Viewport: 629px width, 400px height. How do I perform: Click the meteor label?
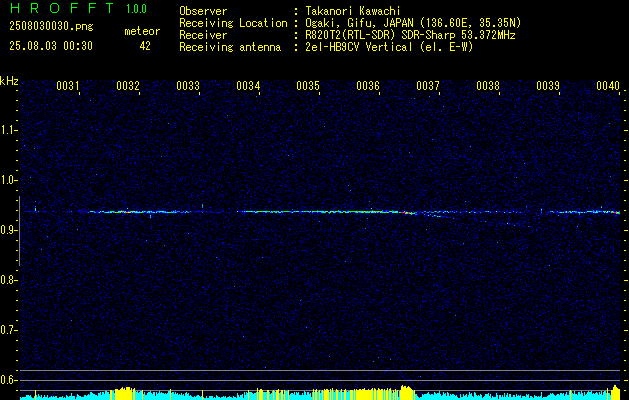[x=142, y=31]
